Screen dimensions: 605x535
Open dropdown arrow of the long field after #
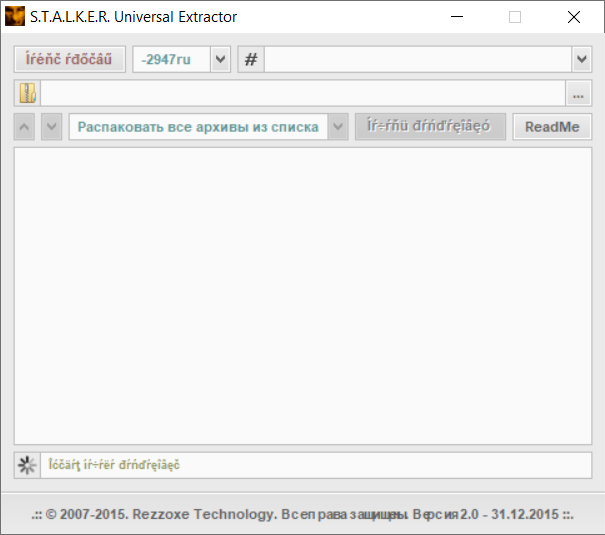pyautogui.click(x=581, y=60)
